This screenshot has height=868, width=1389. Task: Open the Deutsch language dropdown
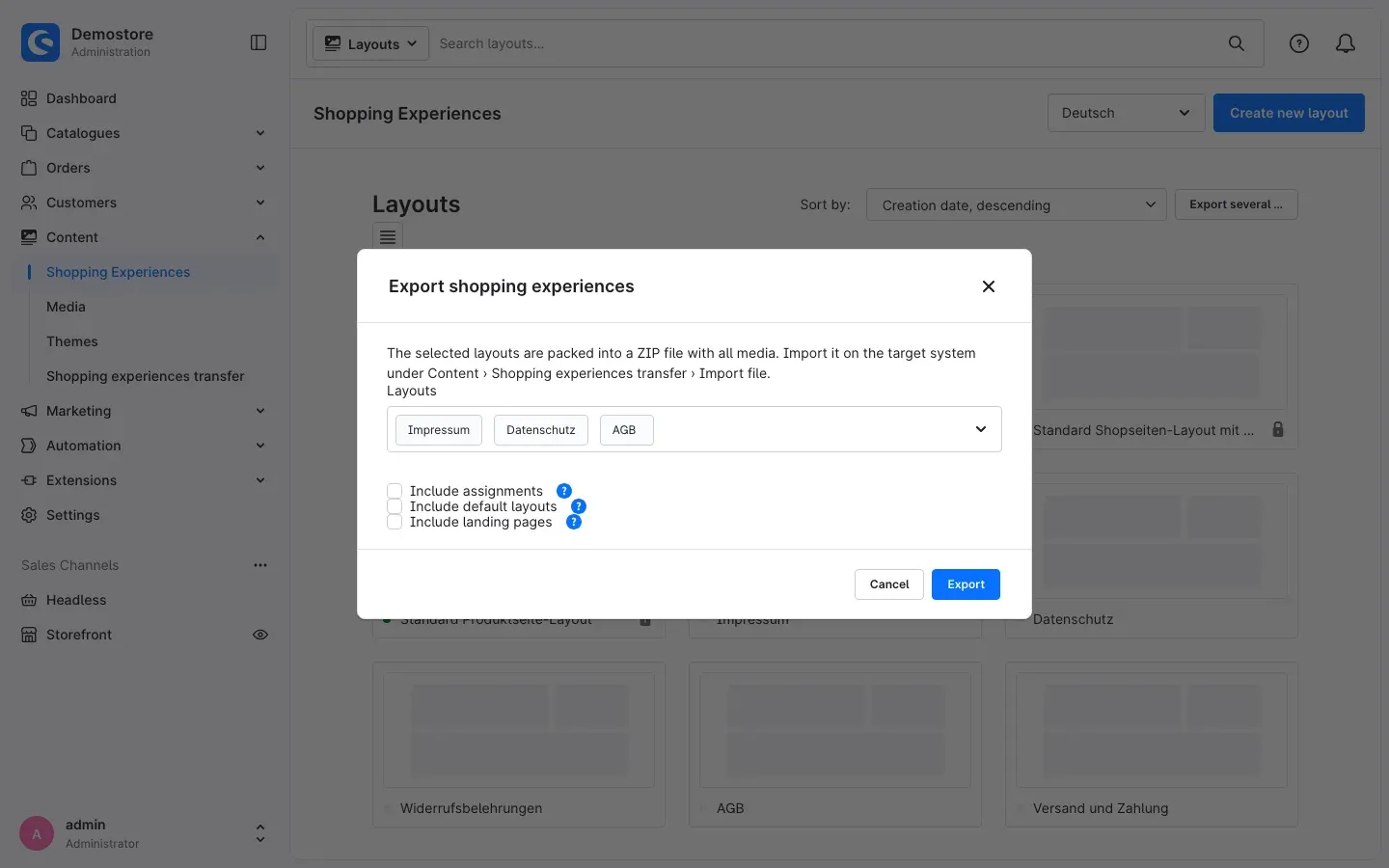[x=1127, y=113]
